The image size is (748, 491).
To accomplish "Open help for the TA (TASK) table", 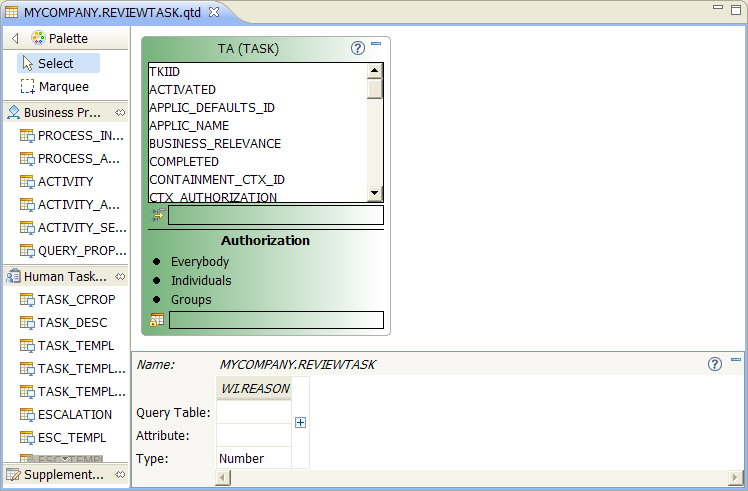I will (x=358, y=48).
